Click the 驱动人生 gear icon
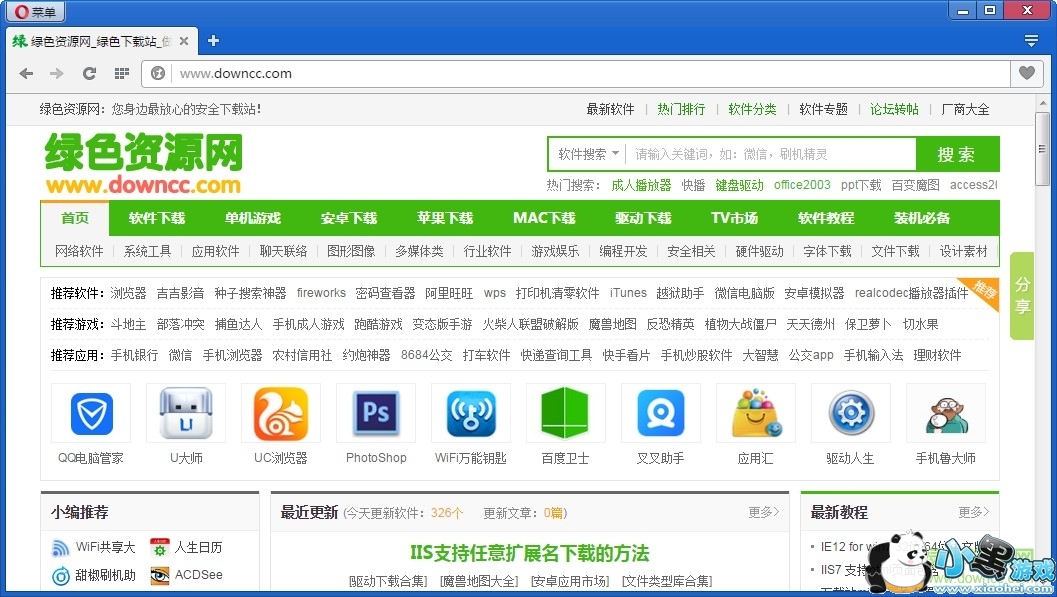This screenshot has width=1057, height=597. pos(850,413)
